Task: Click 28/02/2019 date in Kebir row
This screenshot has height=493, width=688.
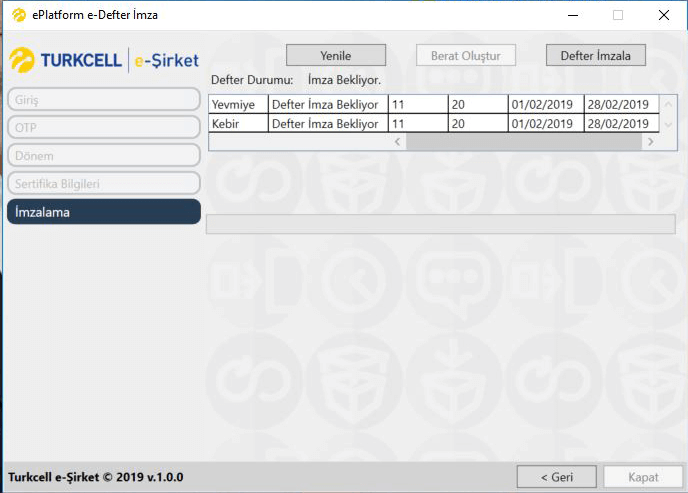Action: (622, 124)
